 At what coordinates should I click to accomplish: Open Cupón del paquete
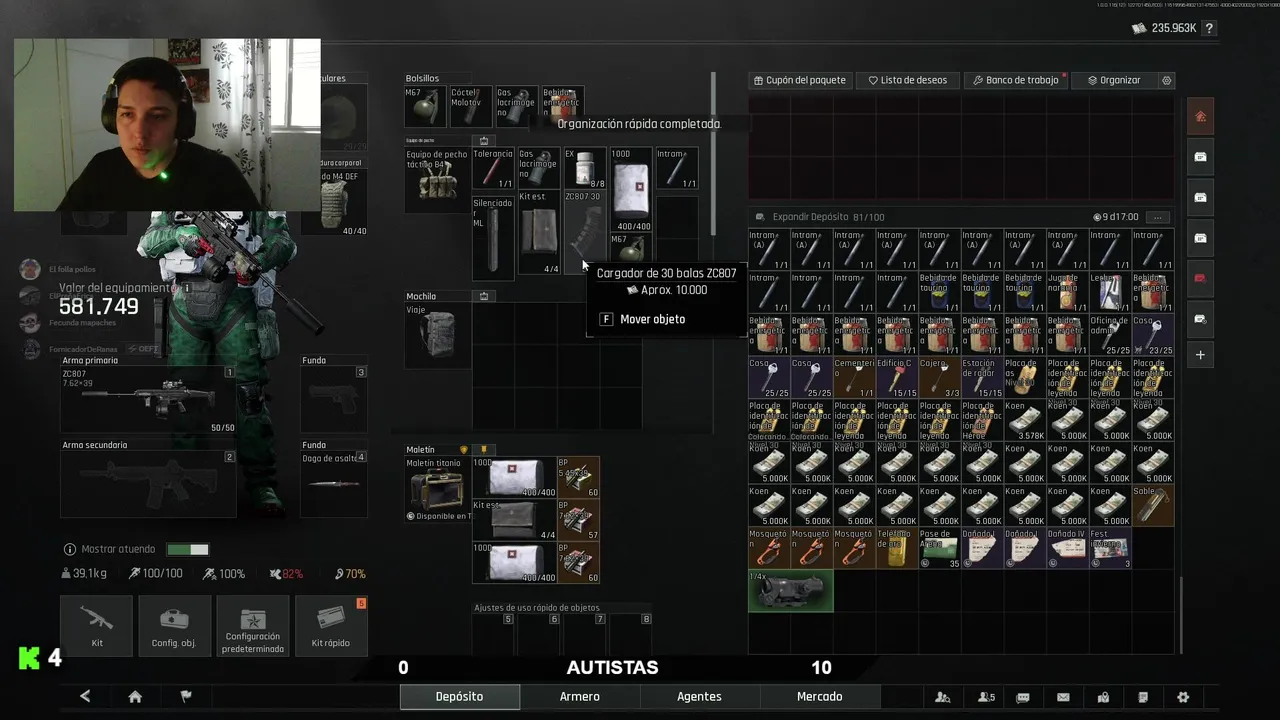pyautogui.click(x=800, y=80)
